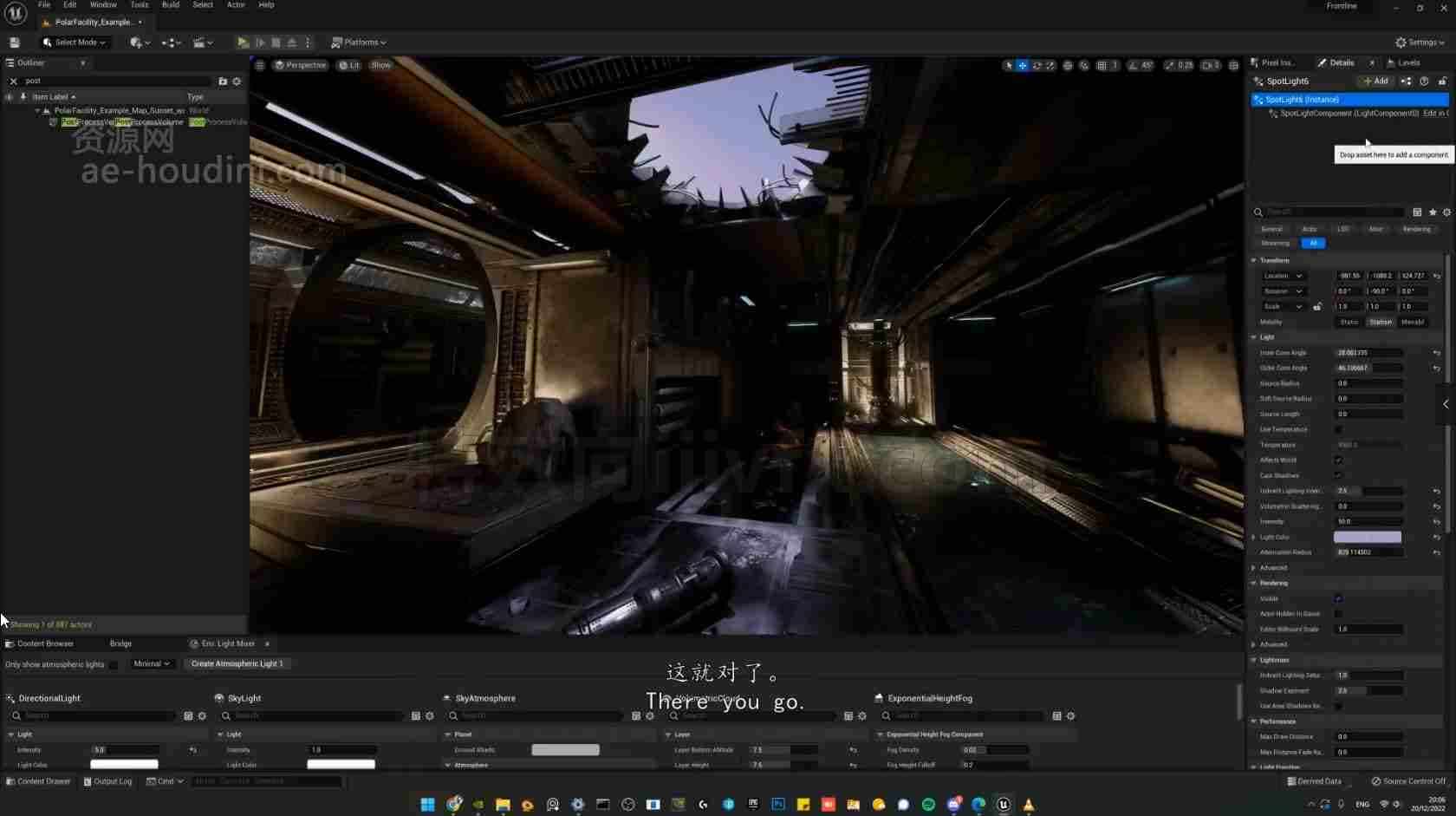Activate the Select objects tool in viewport
Viewport: 1456px width, 816px height.
[1008, 65]
